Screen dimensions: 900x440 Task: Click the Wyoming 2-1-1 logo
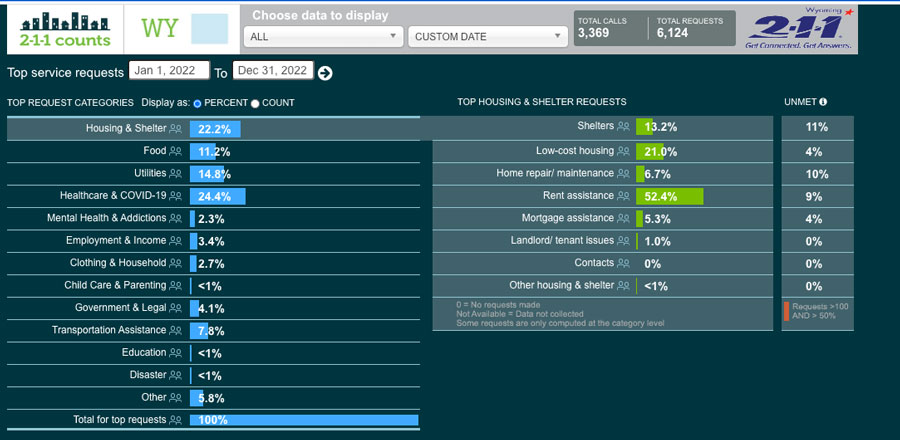click(x=800, y=29)
